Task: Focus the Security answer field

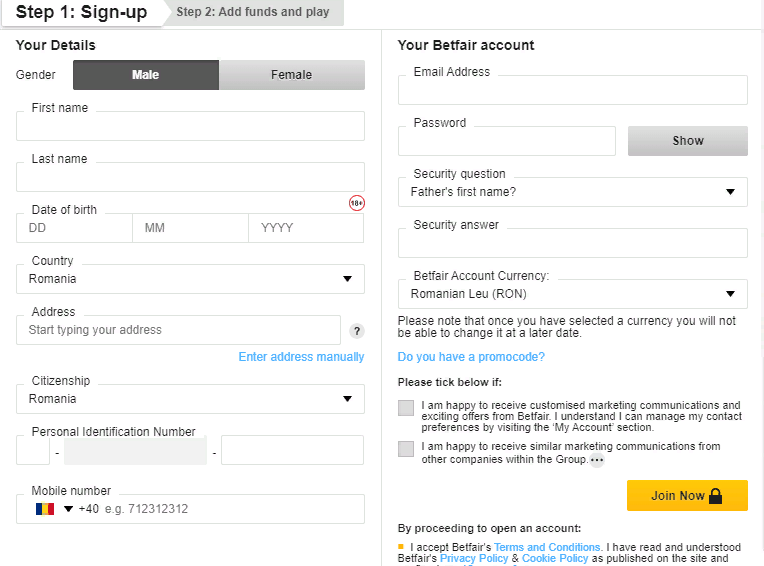Action: point(573,243)
